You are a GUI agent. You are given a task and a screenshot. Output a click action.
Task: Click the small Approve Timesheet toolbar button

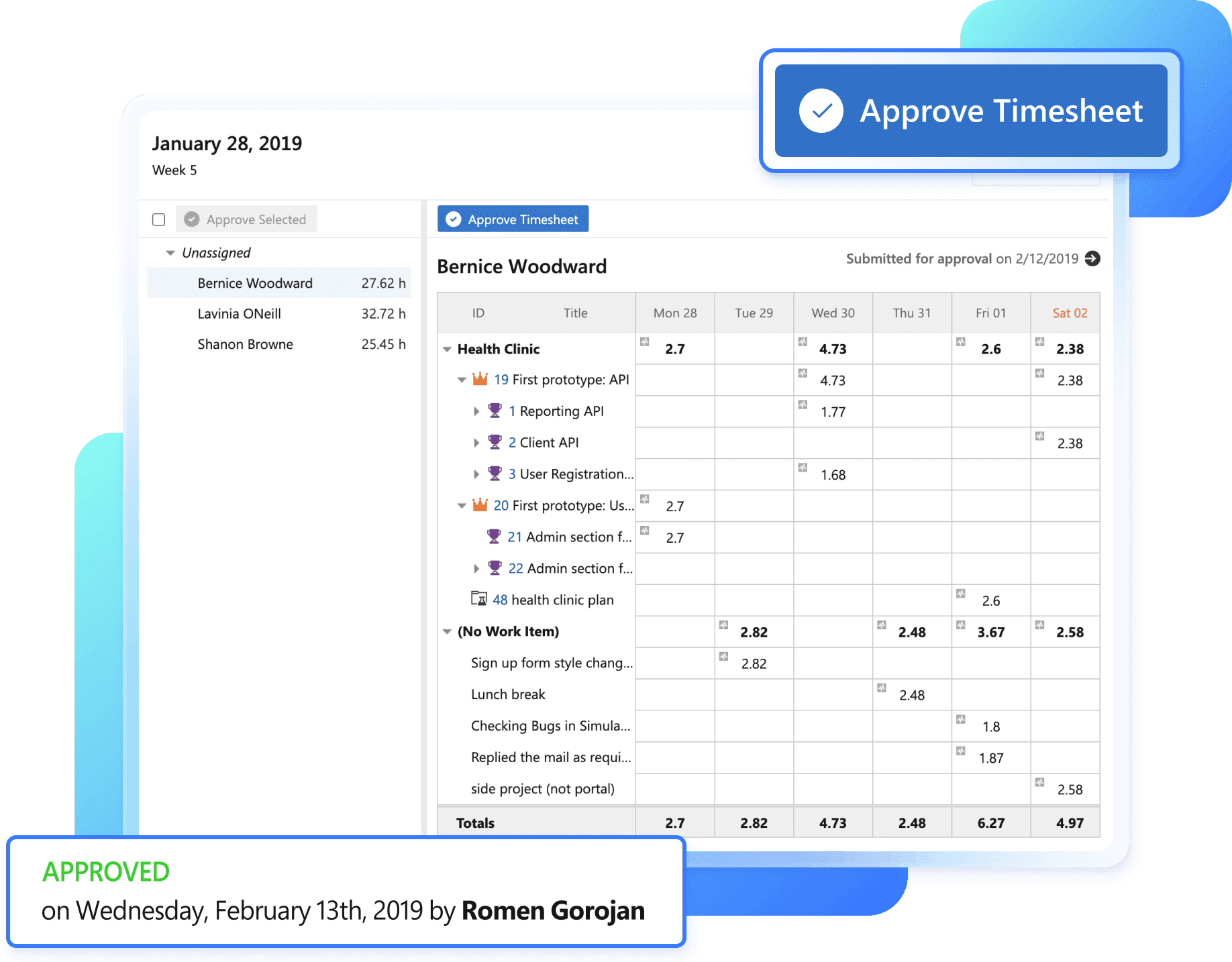513,219
